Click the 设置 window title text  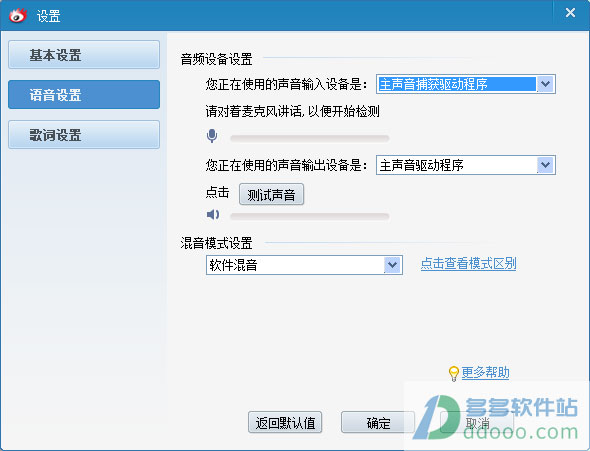pyautogui.click(x=49, y=16)
